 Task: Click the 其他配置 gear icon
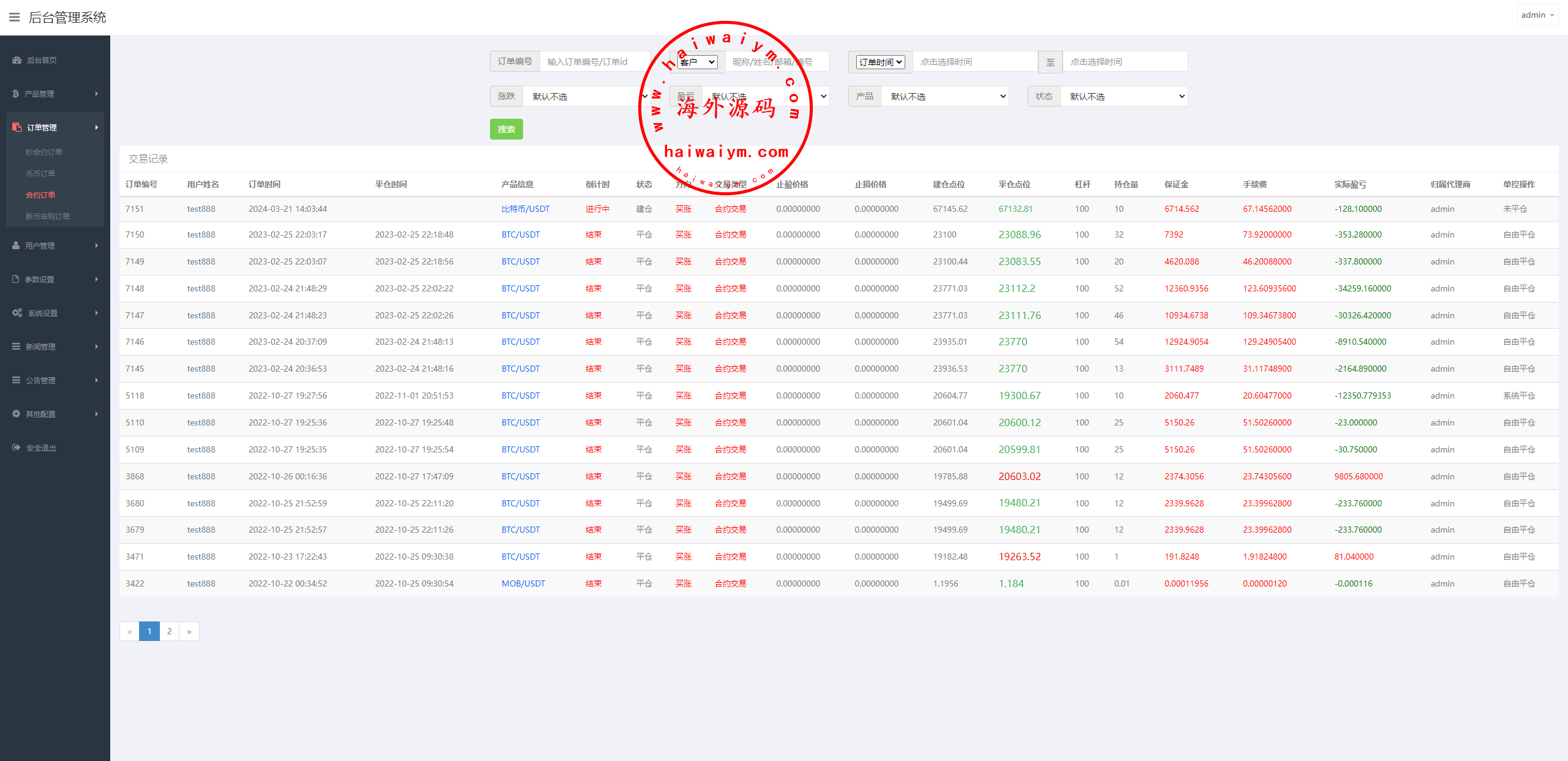[x=17, y=414]
